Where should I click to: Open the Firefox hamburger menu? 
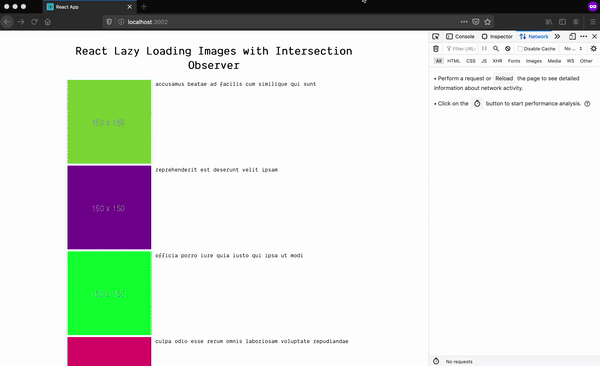coord(592,22)
